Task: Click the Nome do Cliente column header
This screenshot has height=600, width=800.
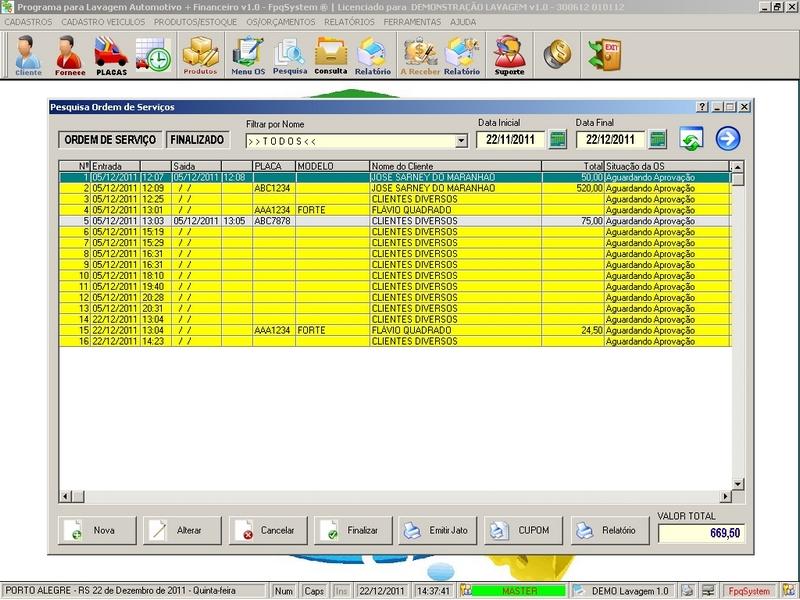Action: point(456,166)
